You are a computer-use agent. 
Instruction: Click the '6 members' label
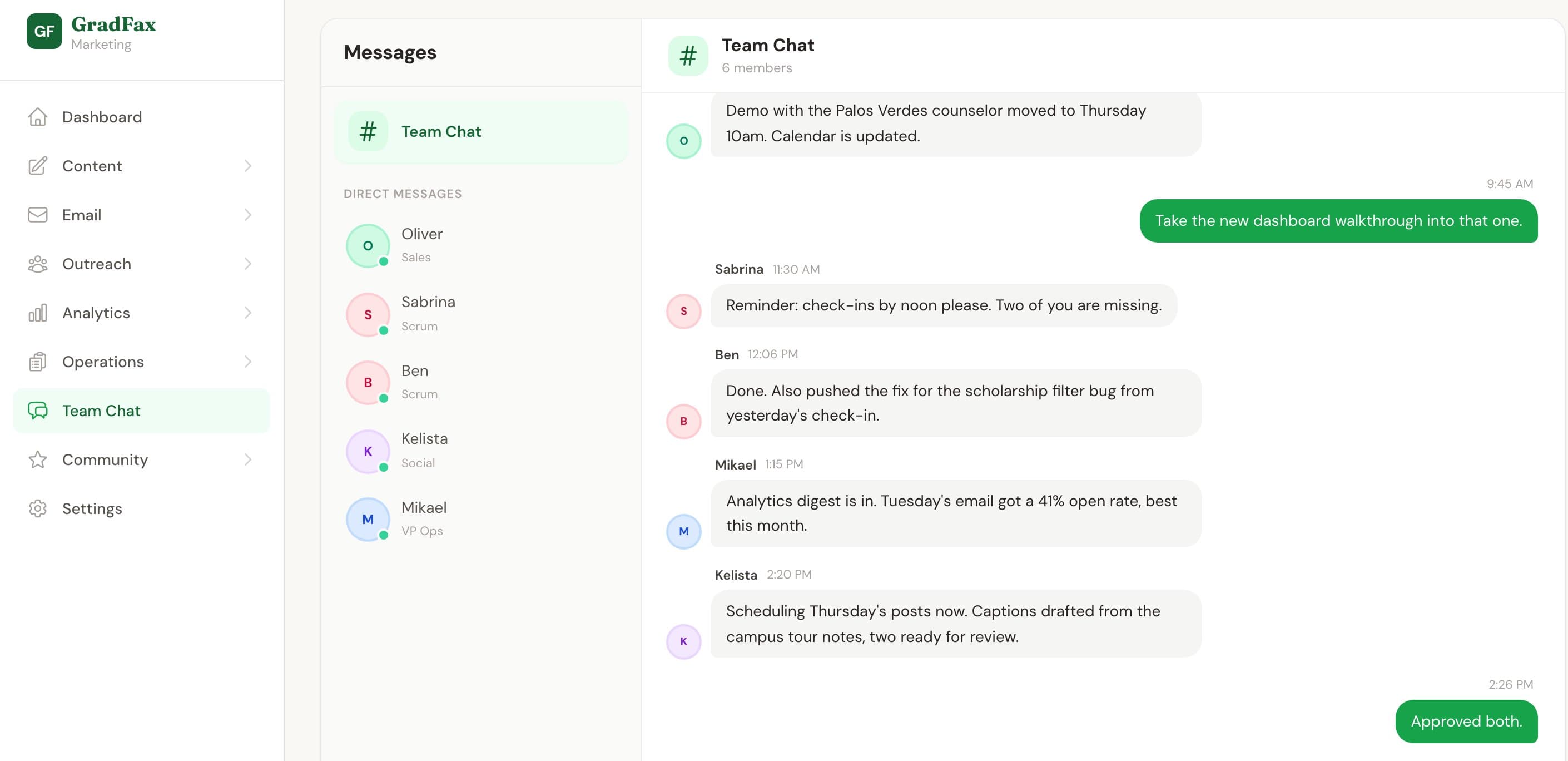point(757,67)
